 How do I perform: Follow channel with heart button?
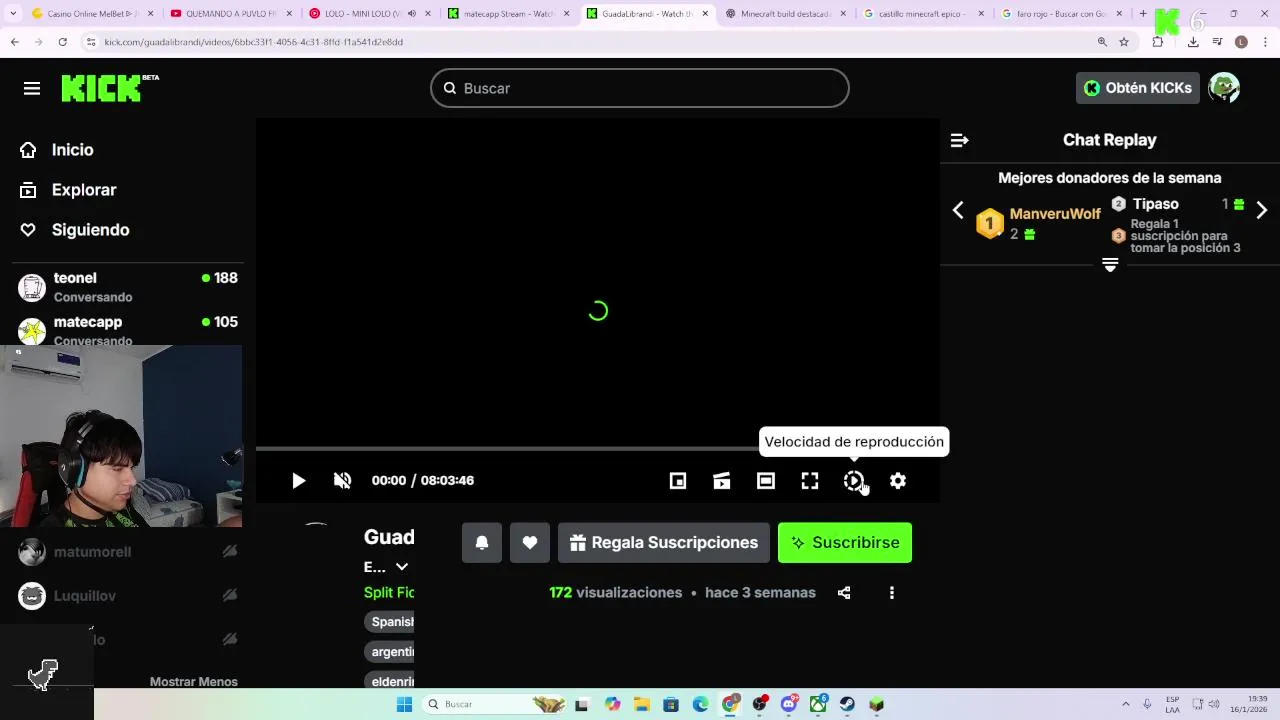[x=530, y=542]
